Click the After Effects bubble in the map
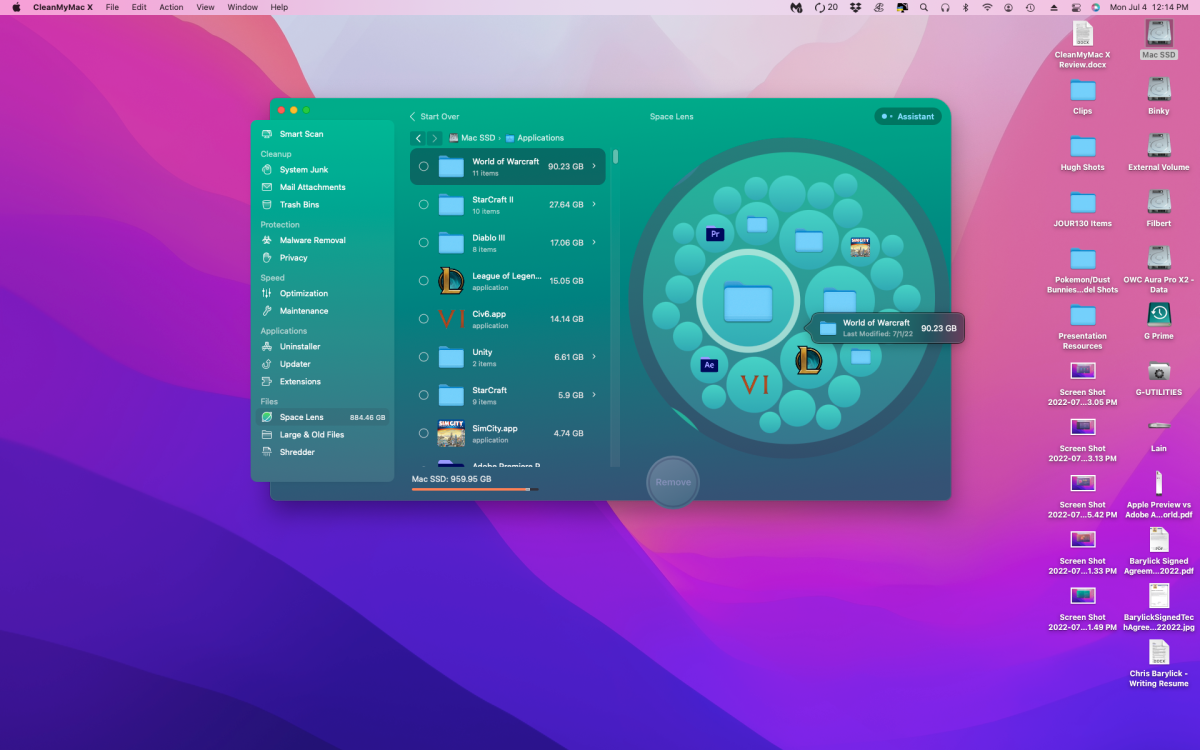This screenshot has height=750, width=1200. click(710, 365)
